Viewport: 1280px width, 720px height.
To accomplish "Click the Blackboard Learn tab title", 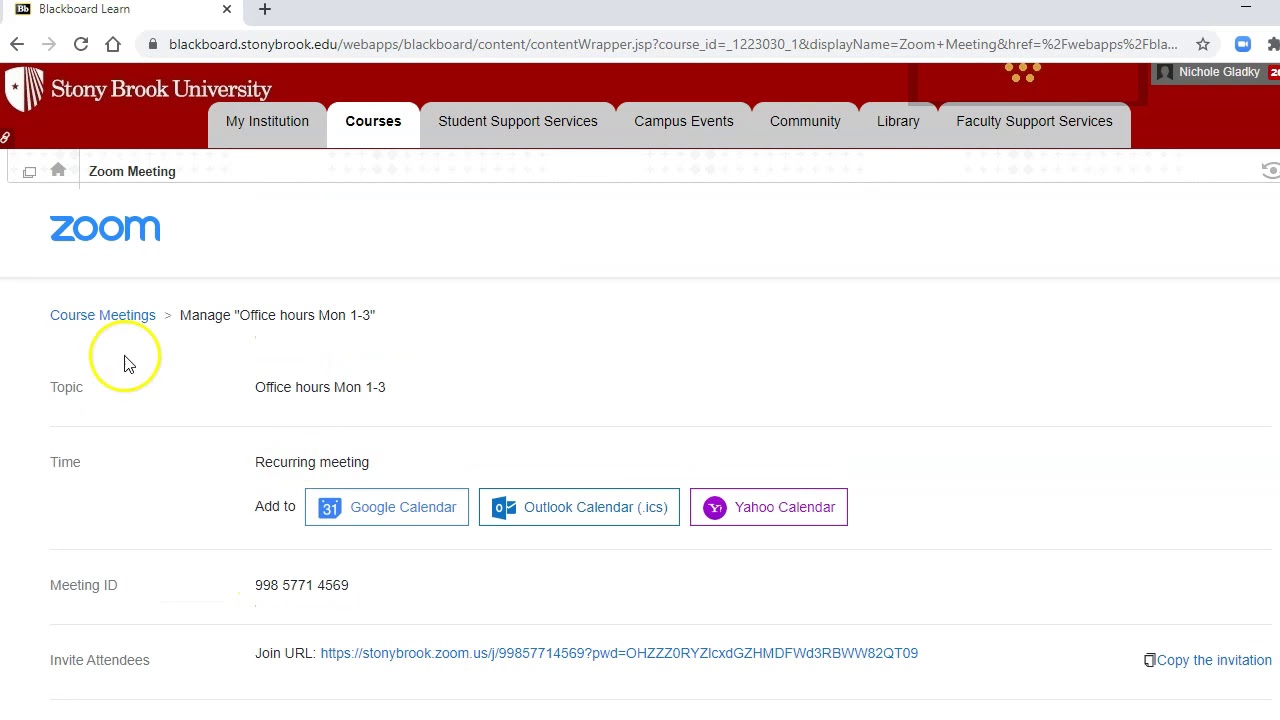I will pos(84,9).
